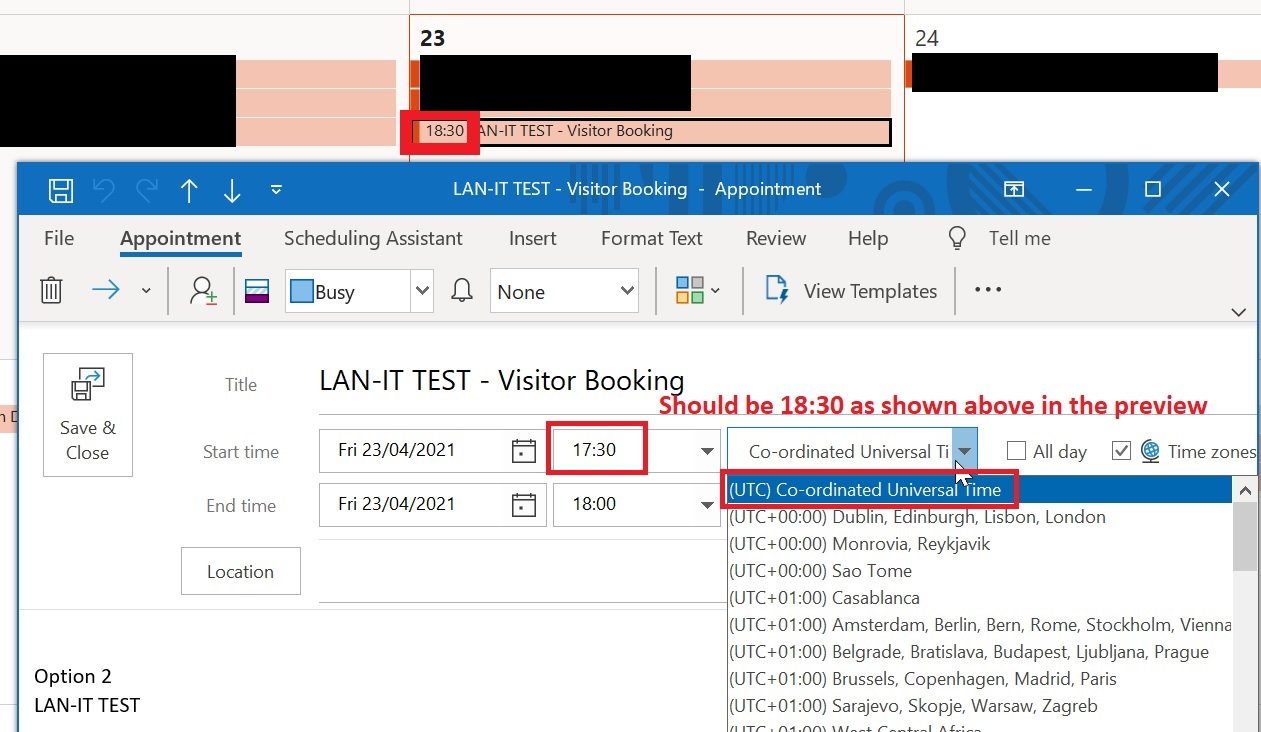The image size is (1261, 732).
Task: Open the Review tab
Action: pos(776,238)
